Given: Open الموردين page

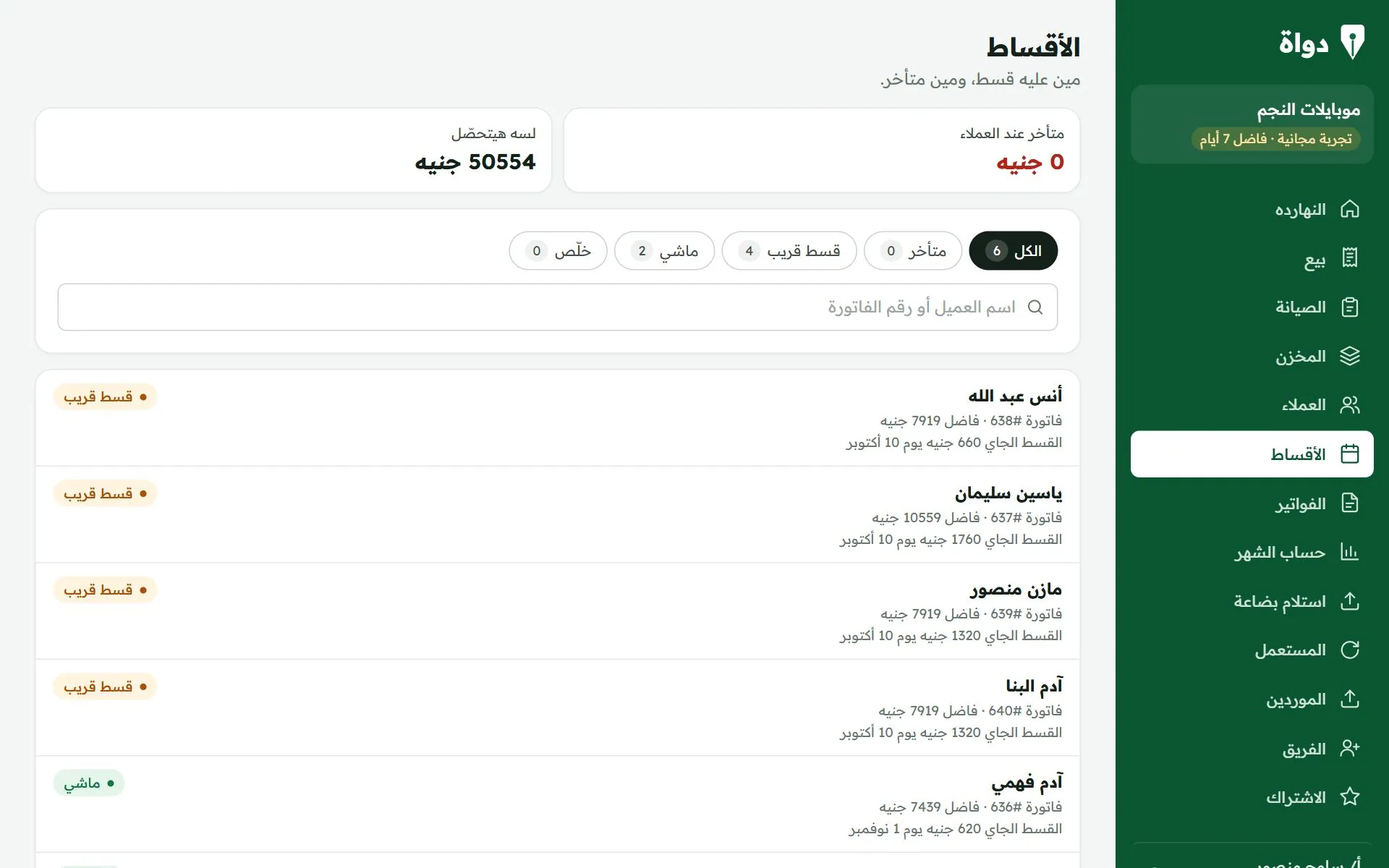Looking at the screenshot, I should (1252, 699).
